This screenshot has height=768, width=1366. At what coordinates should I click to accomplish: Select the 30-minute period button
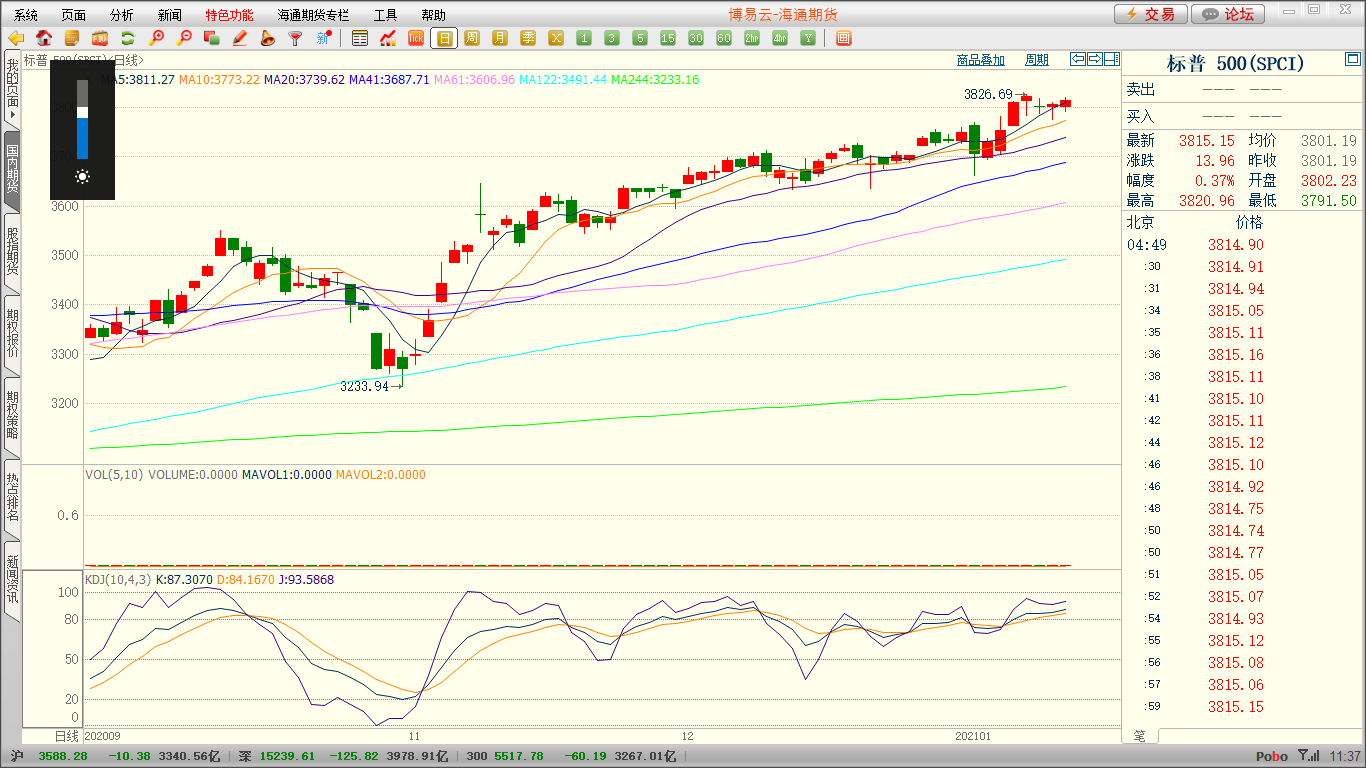(x=696, y=39)
